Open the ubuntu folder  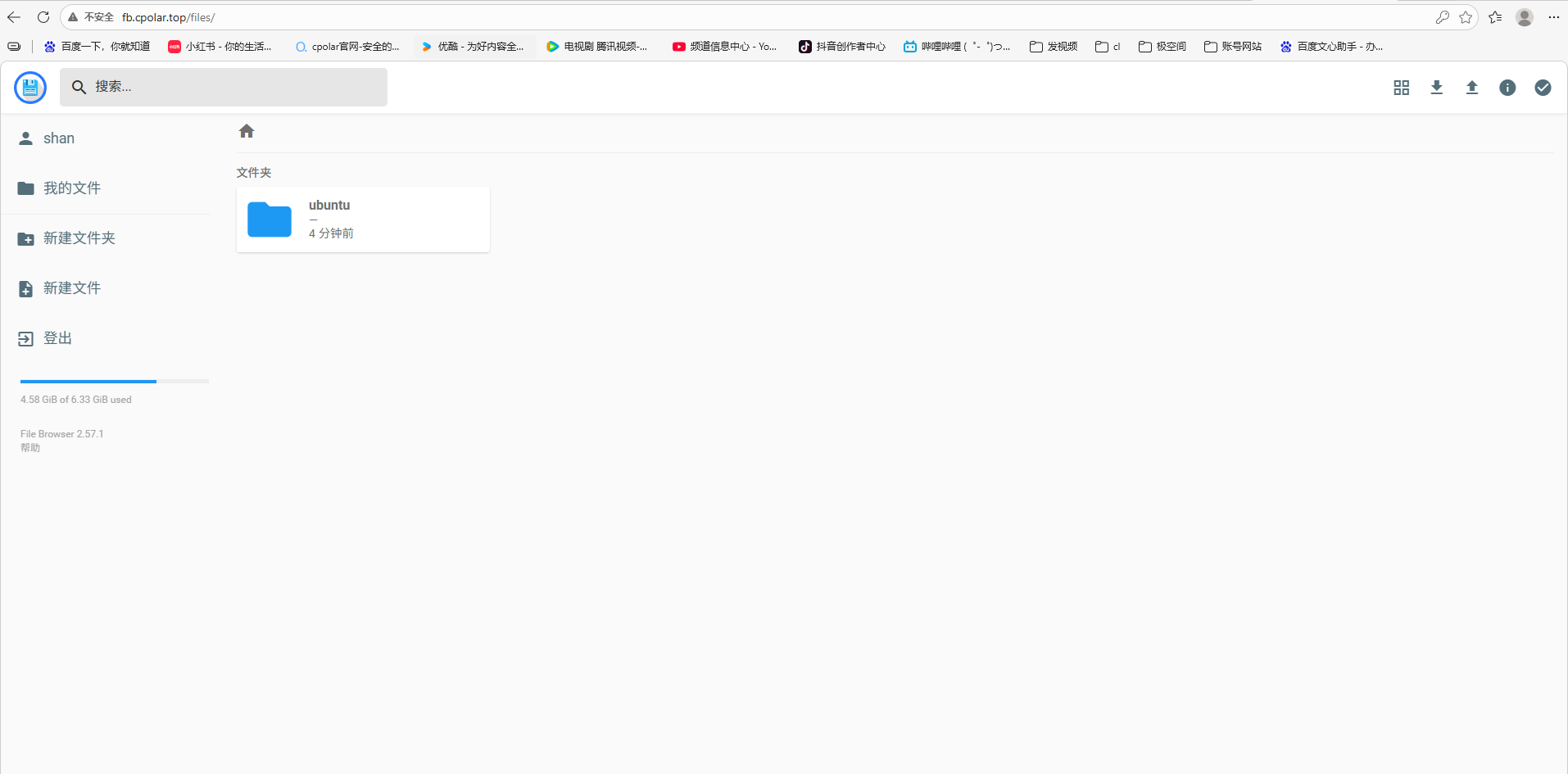pos(363,220)
